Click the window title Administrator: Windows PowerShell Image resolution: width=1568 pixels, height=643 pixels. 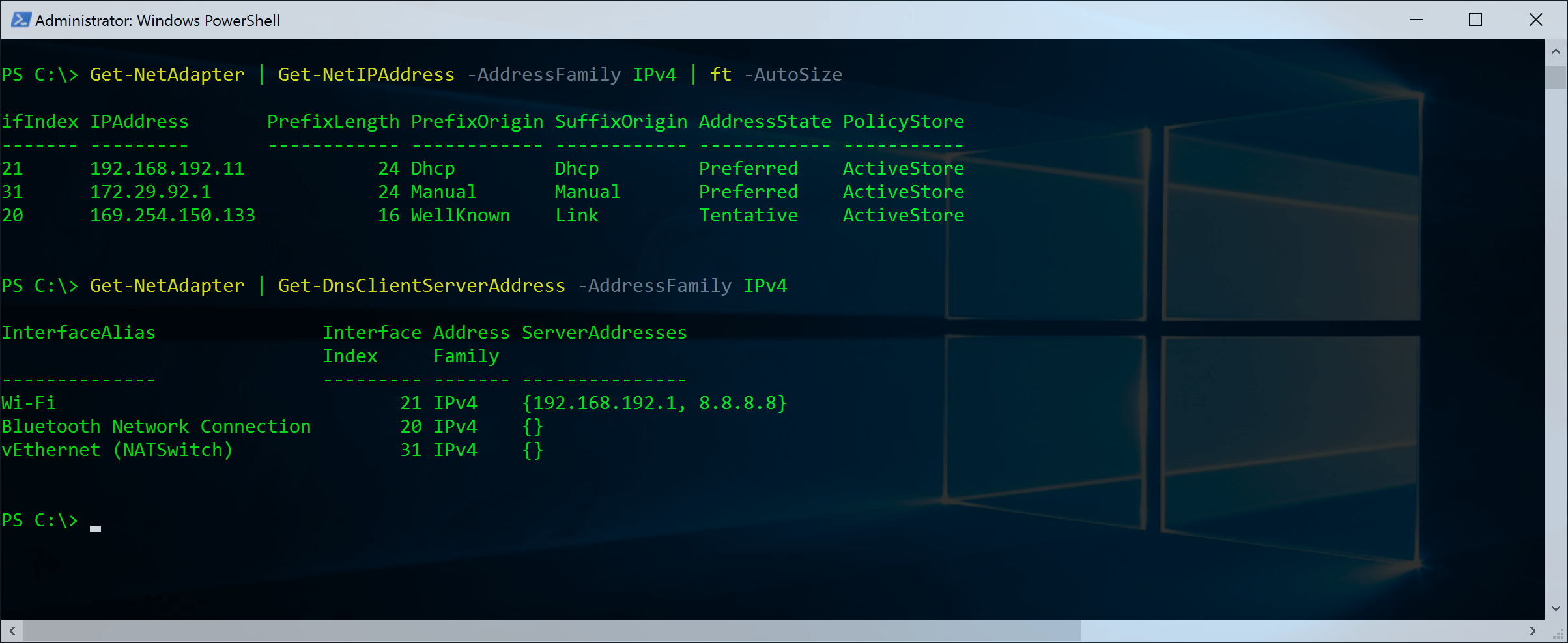pos(158,21)
